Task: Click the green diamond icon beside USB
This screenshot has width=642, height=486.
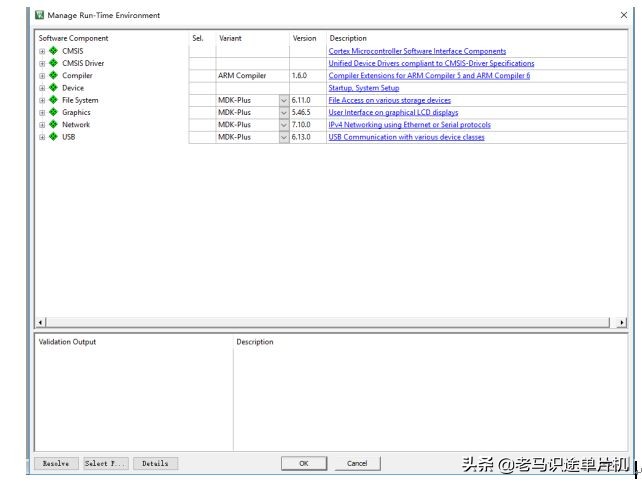Action: tap(53, 136)
